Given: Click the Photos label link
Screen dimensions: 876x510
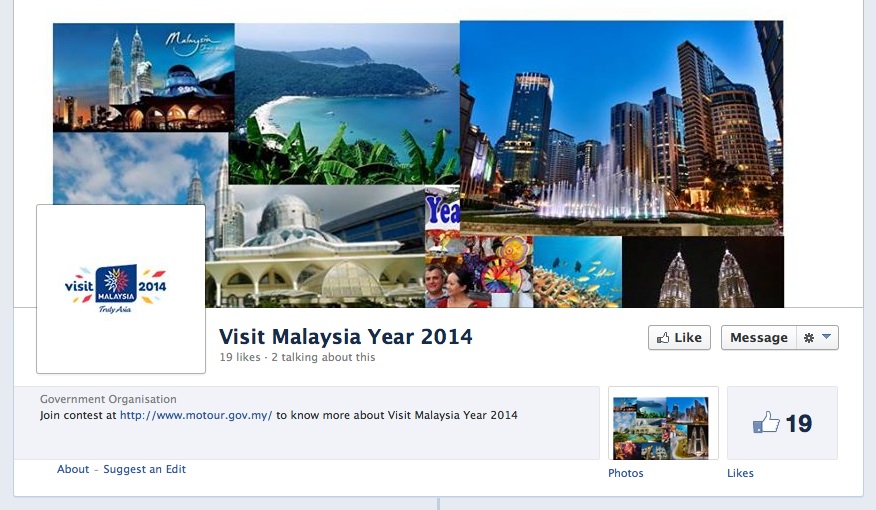Looking at the screenshot, I should [625, 473].
